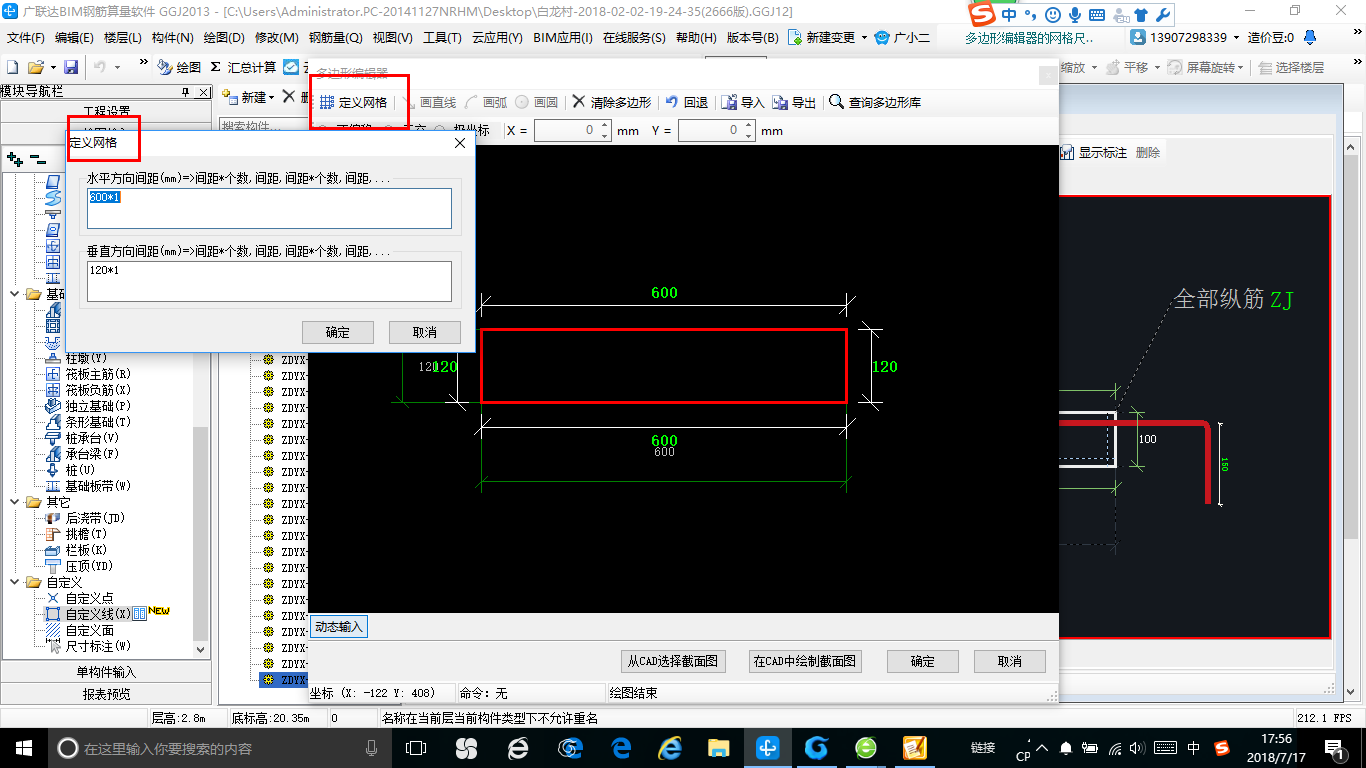
Task: Open the 文件(F) menu
Action: coord(26,37)
